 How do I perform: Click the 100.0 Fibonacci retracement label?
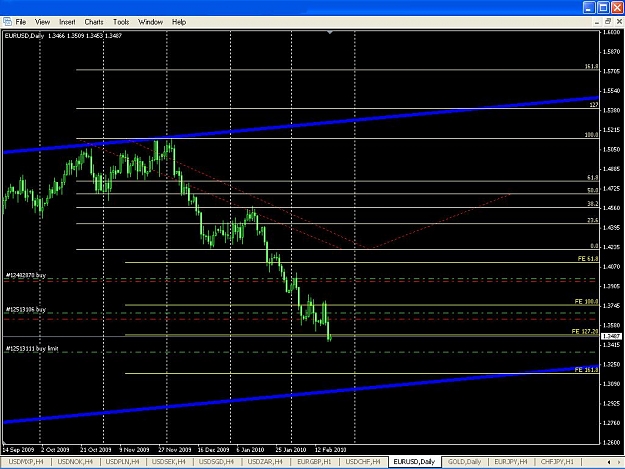click(x=592, y=135)
